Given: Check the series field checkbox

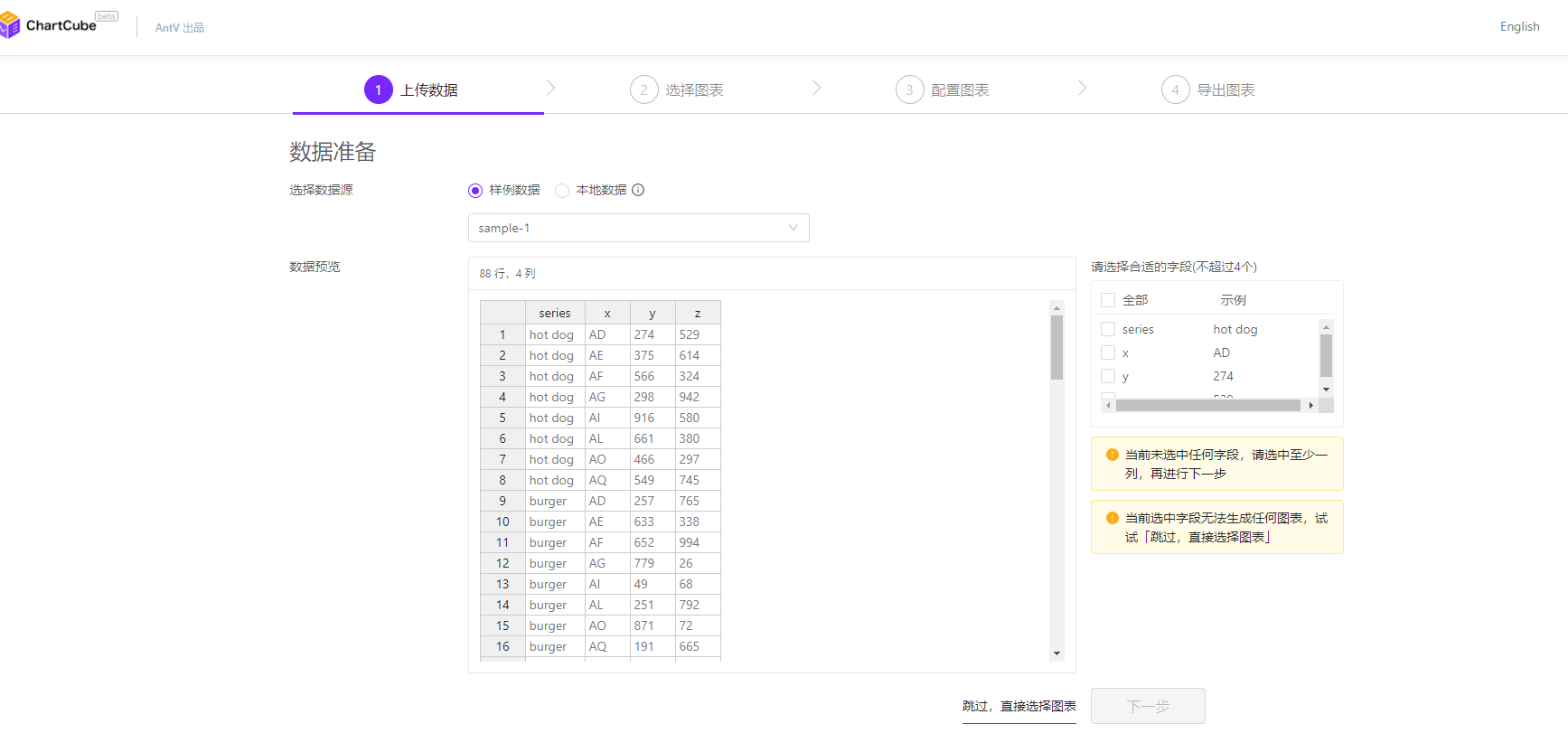Looking at the screenshot, I should coord(1108,329).
